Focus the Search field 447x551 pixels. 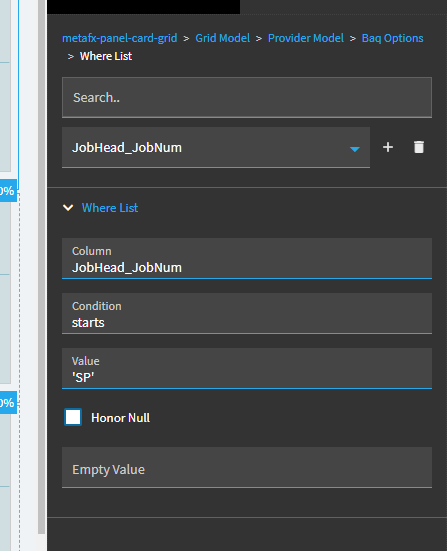(x=247, y=97)
